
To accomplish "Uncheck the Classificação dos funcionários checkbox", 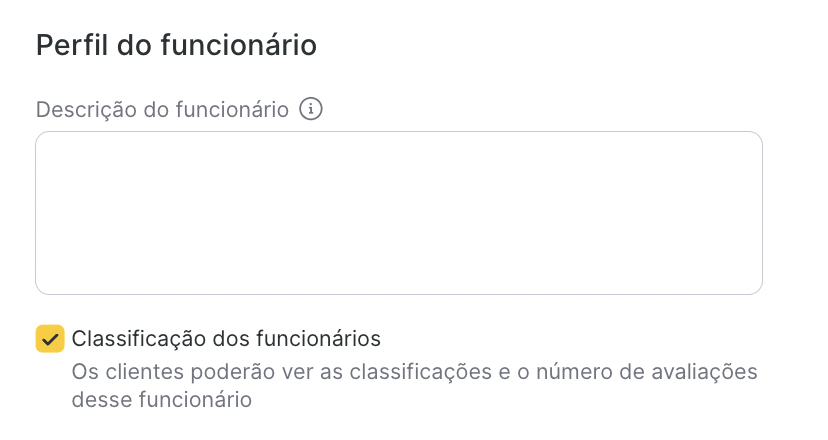I will (x=50, y=339).
